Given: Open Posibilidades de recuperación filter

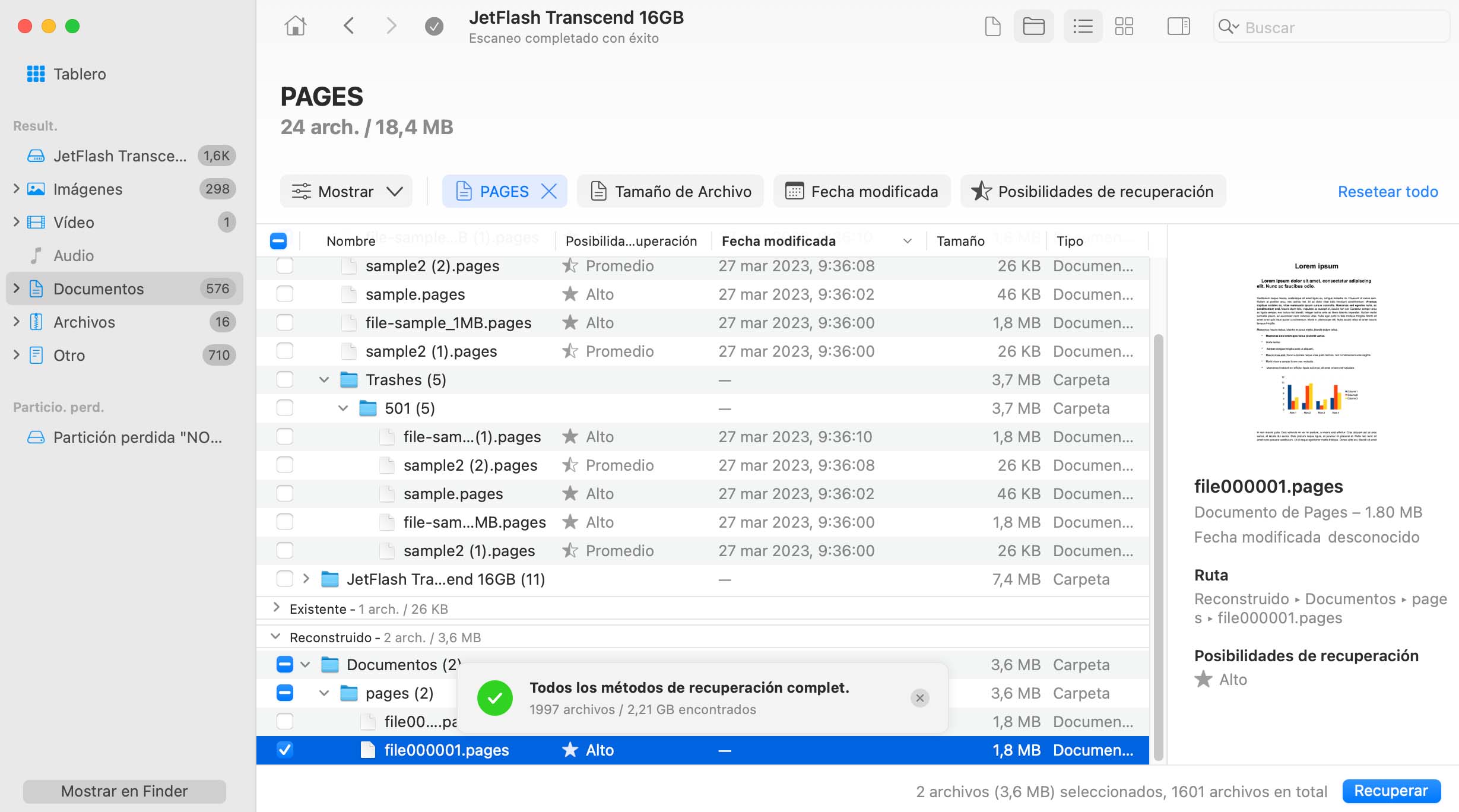Looking at the screenshot, I should 1093,191.
